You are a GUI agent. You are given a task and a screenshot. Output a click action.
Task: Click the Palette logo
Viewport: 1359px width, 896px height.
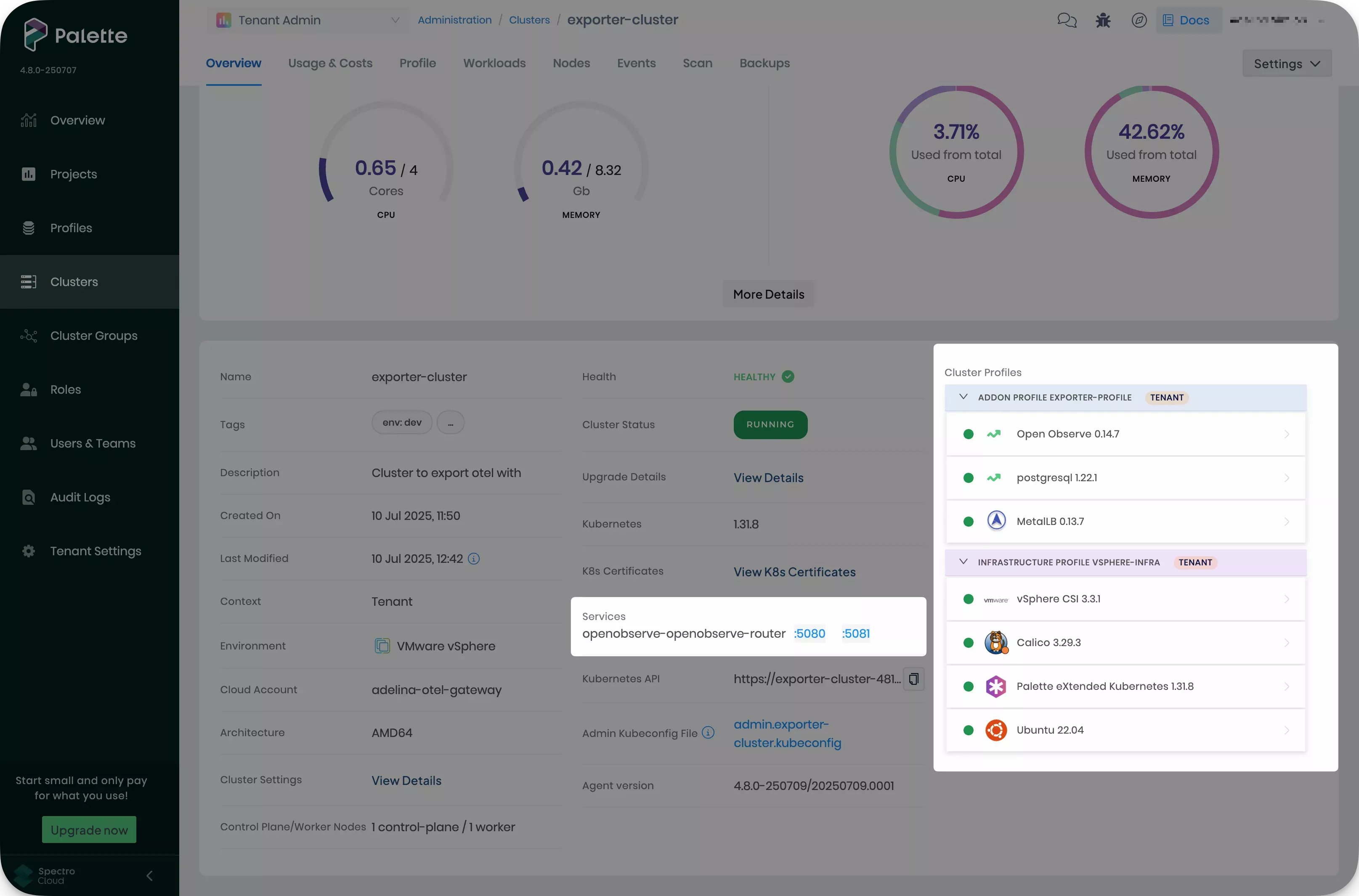(x=75, y=34)
